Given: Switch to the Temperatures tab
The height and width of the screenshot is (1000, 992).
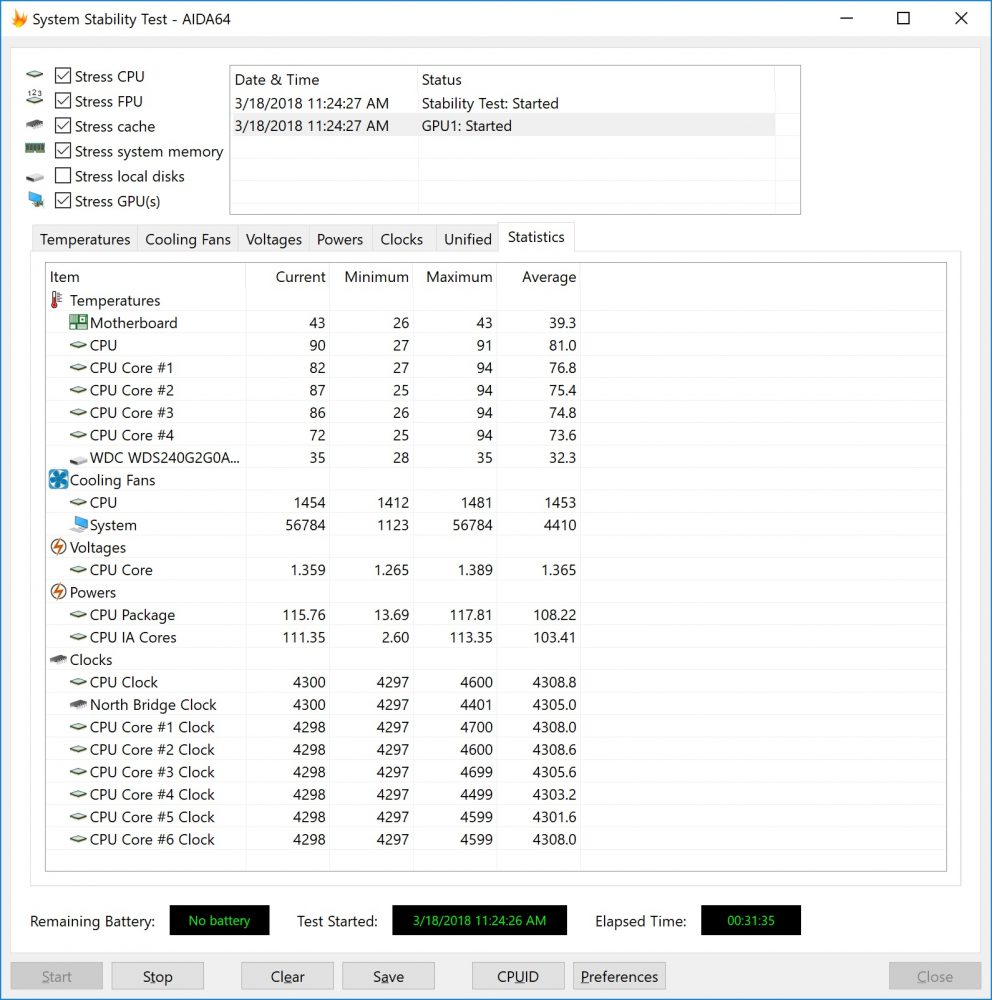Looking at the screenshot, I should click(x=85, y=239).
